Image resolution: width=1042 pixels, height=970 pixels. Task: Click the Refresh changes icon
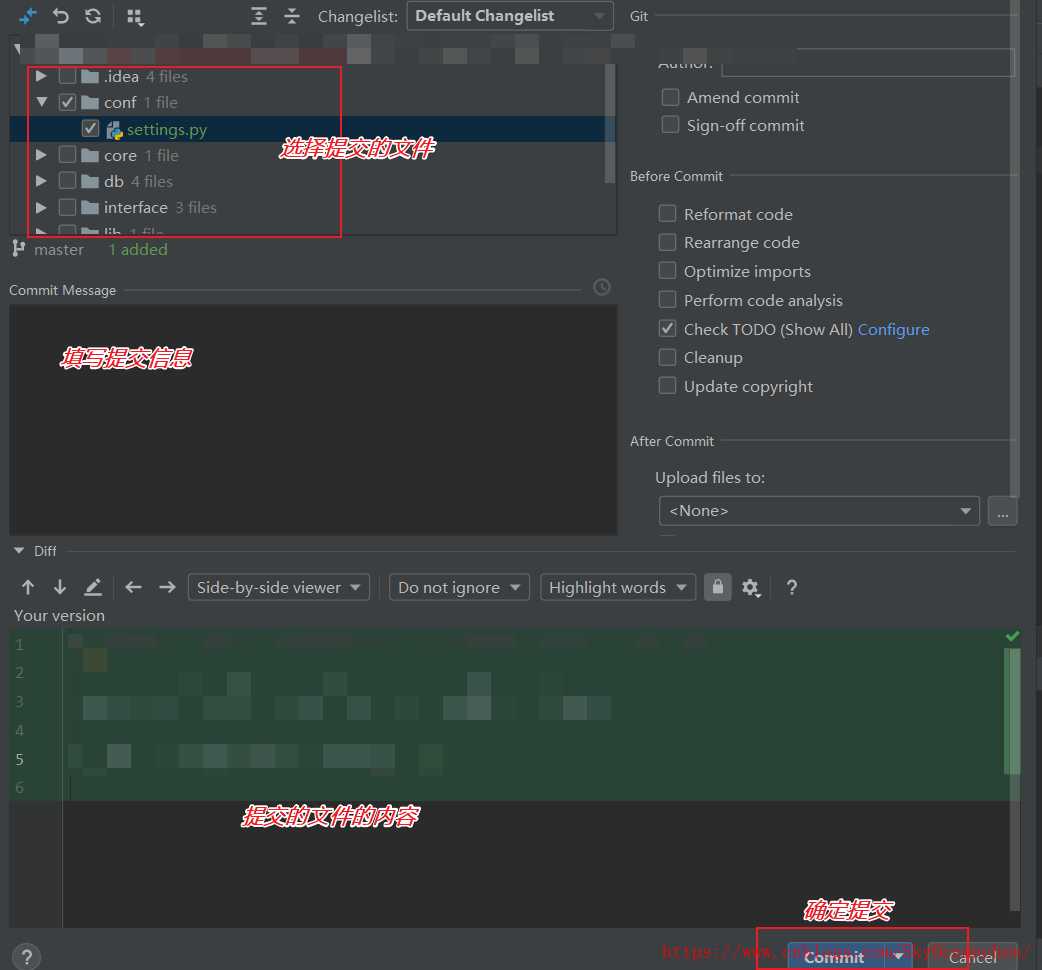93,16
